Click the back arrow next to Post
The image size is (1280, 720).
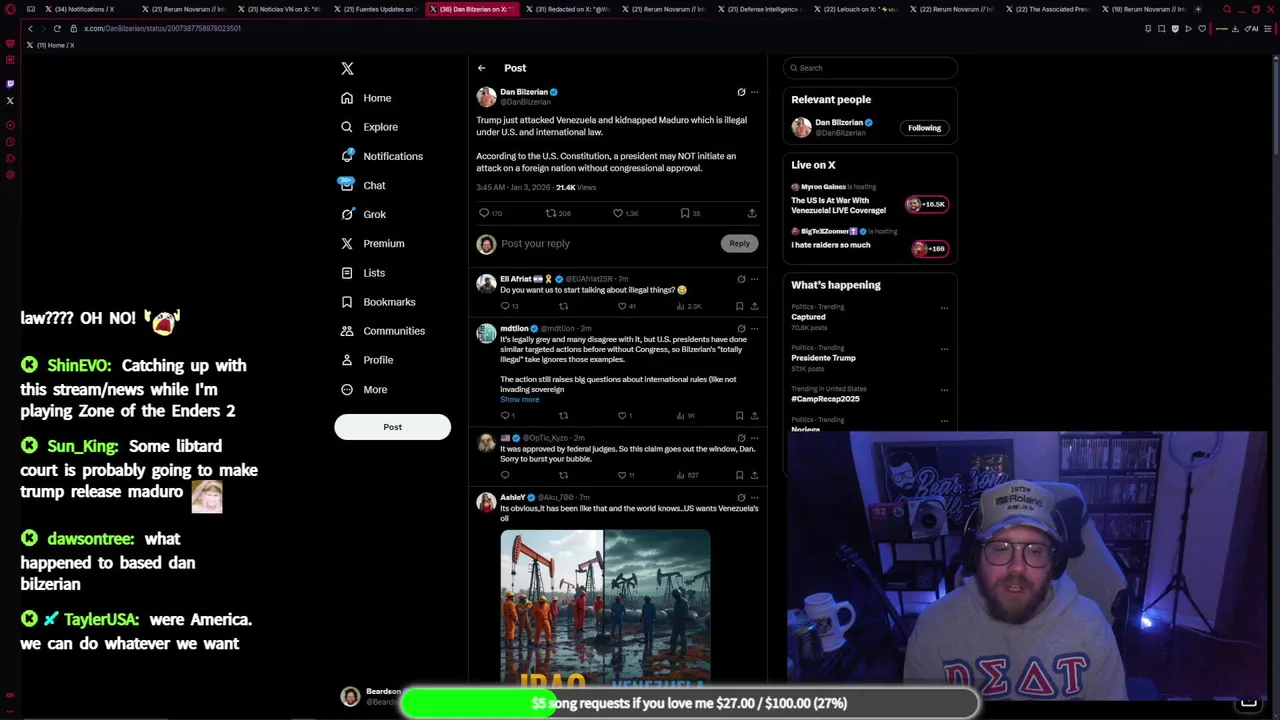click(481, 68)
